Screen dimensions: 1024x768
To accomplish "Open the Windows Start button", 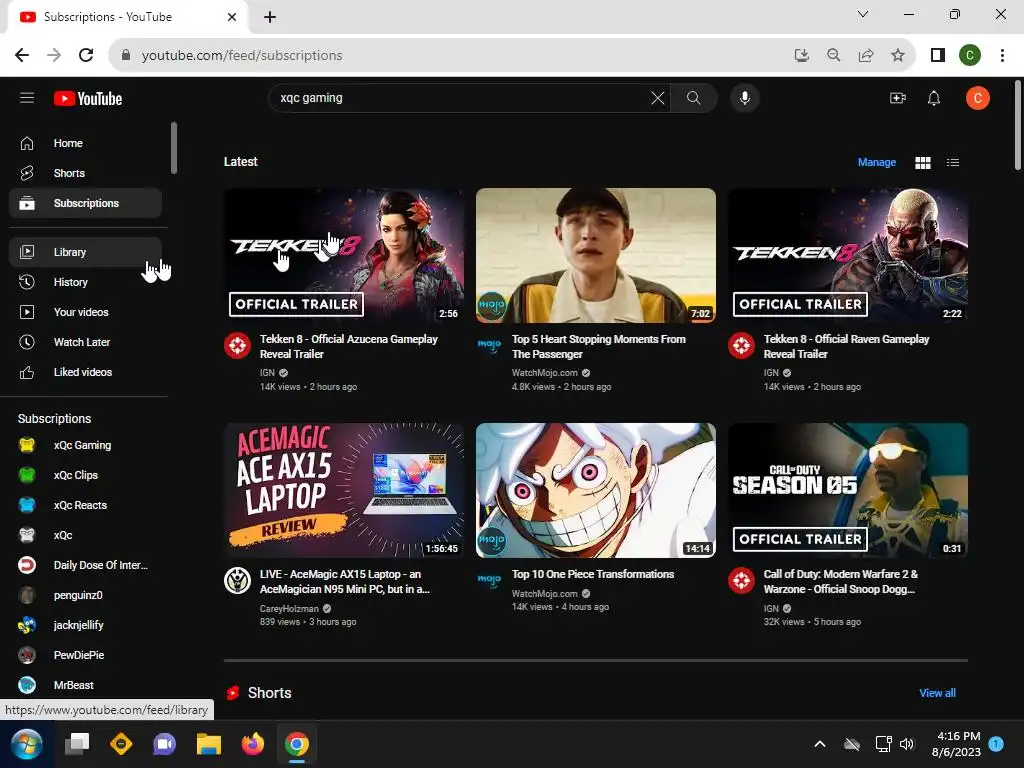I will click(x=27, y=744).
